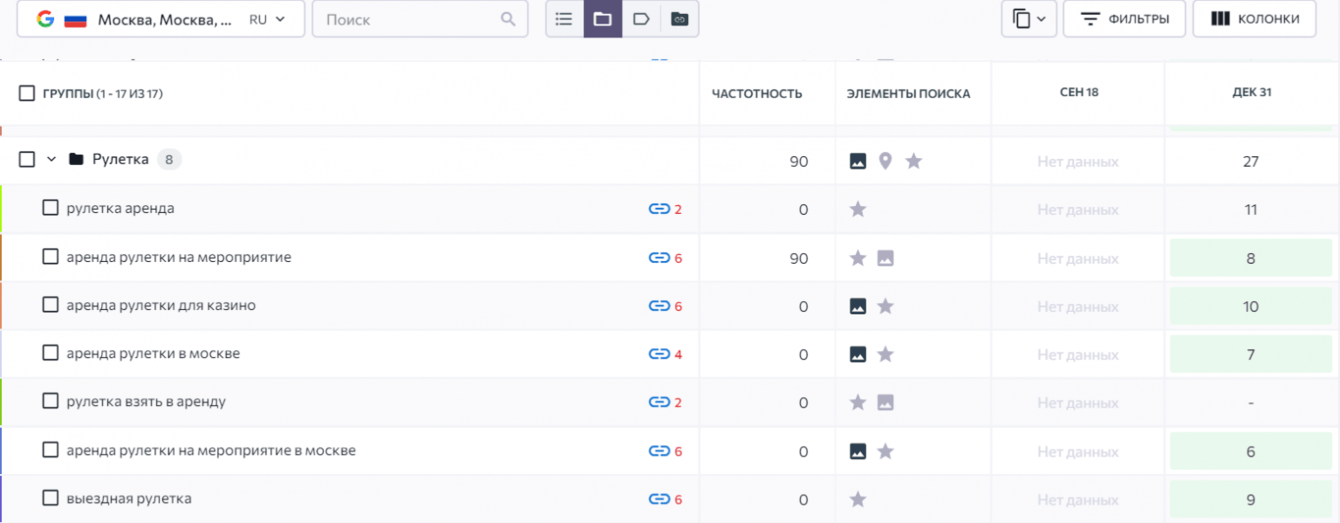Switch to list view icon
The height and width of the screenshot is (523, 1340).
click(x=564, y=19)
